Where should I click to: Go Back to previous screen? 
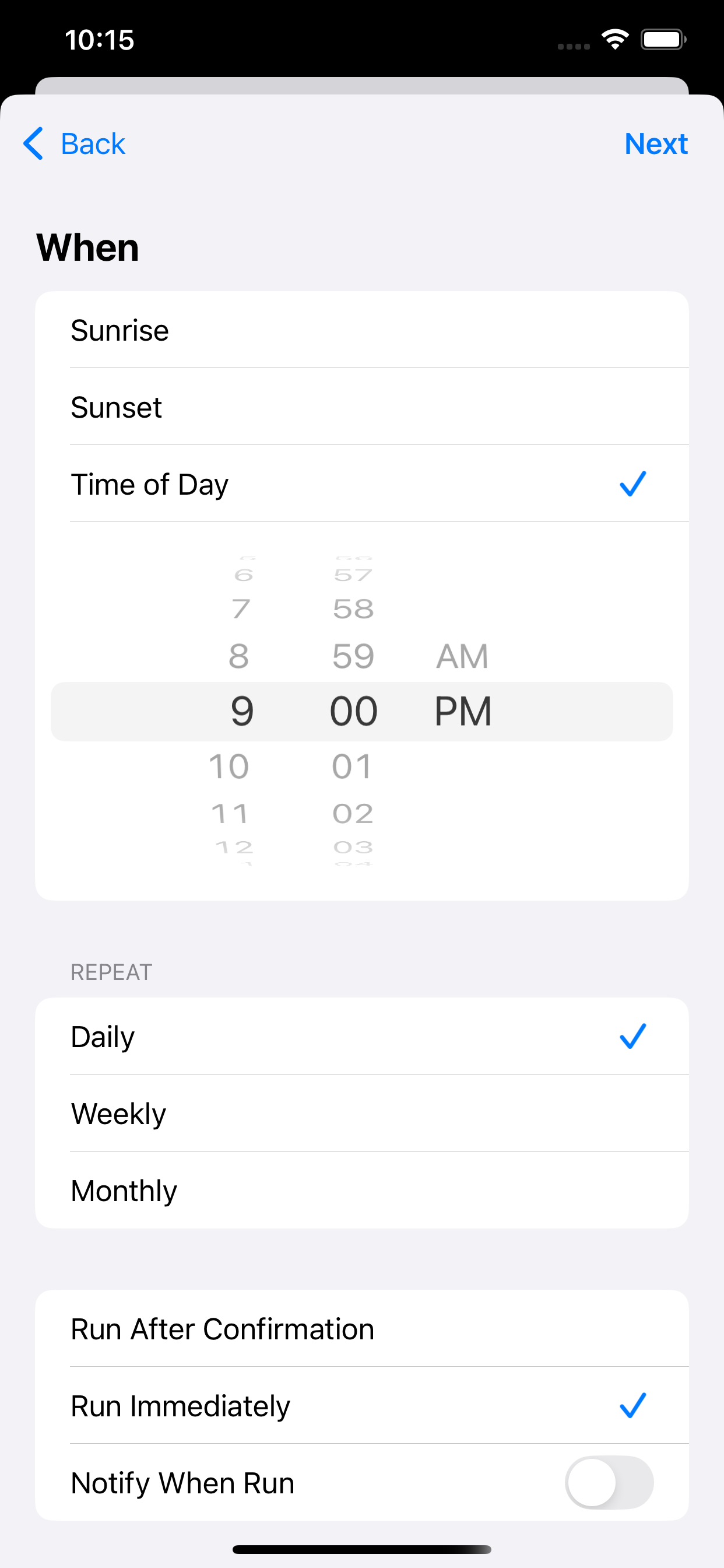coord(93,143)
